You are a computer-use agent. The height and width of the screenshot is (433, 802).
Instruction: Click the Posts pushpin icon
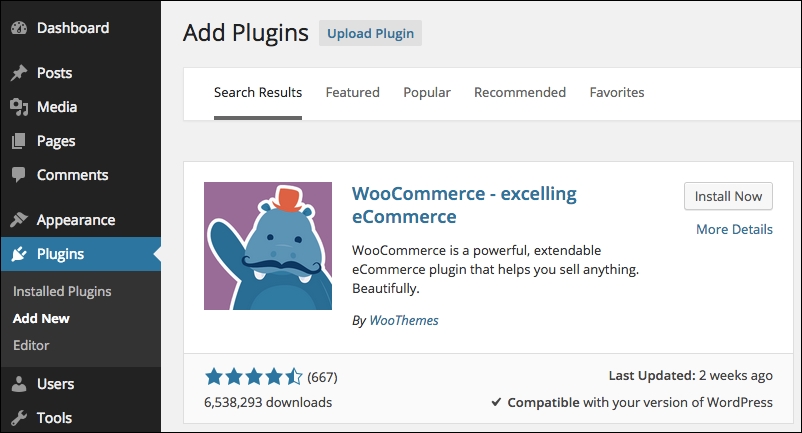click(x=19, y=73)
